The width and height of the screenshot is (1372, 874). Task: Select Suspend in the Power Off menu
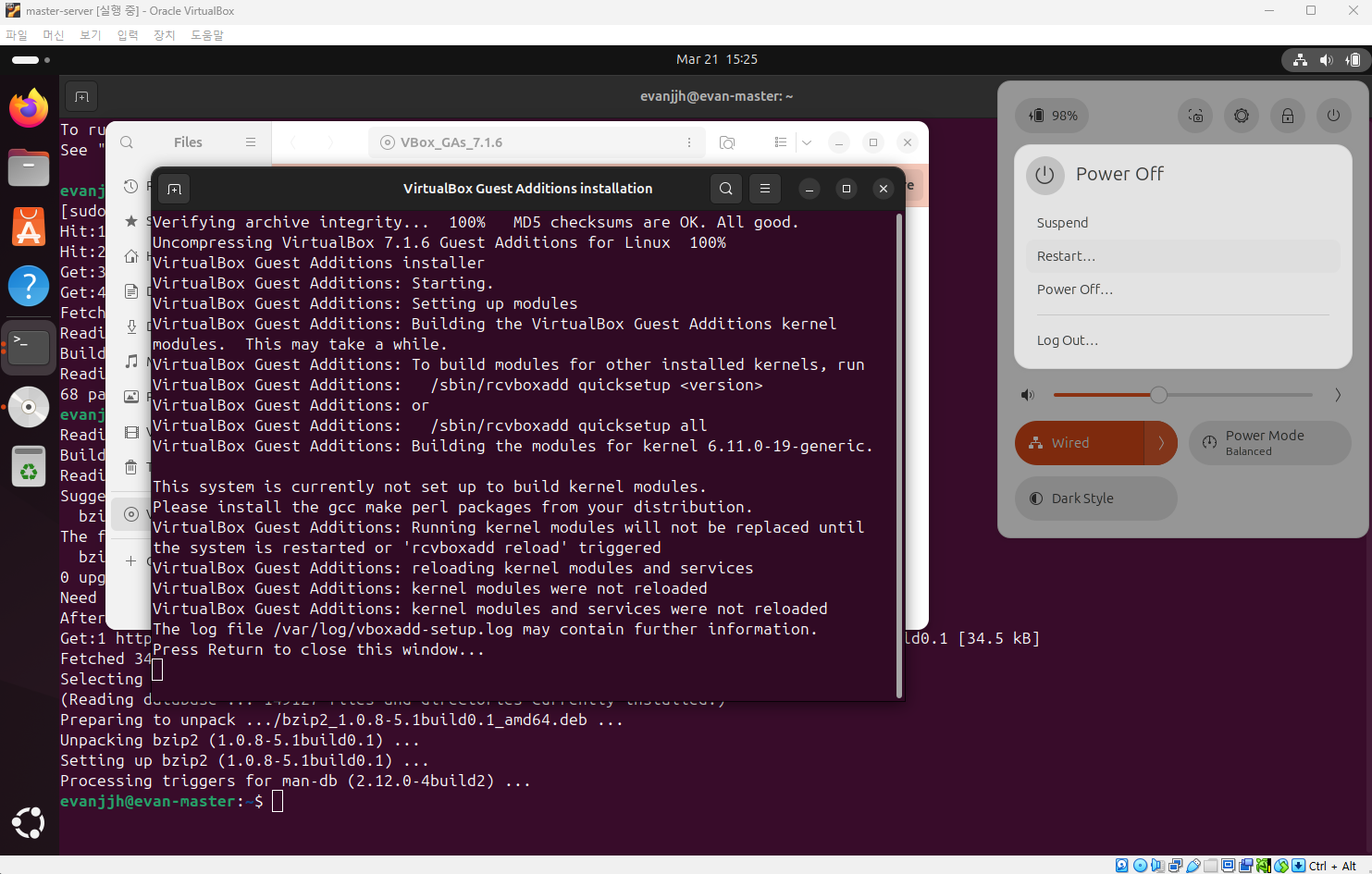pyautogui.click(x=1182, y=223)
